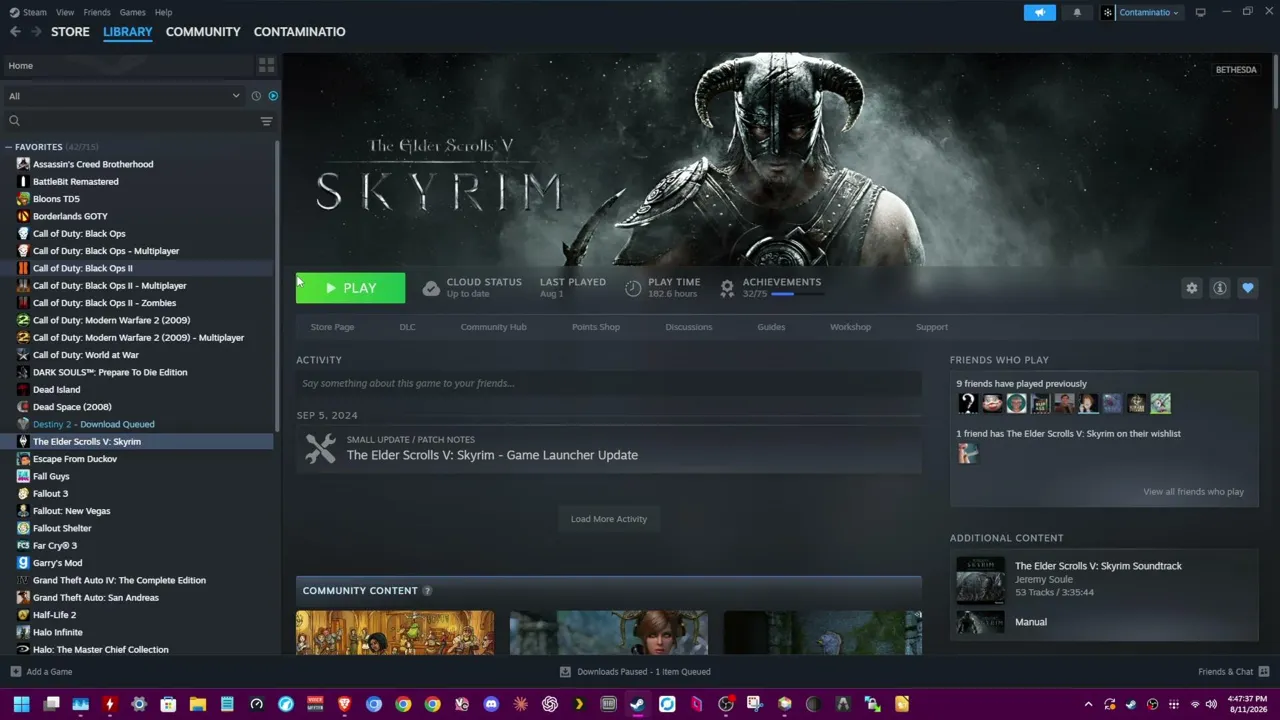Click the library search magnifier icon
Image resolution: width=1280 pixels, height=720 pixels.
tap(14, 121)
